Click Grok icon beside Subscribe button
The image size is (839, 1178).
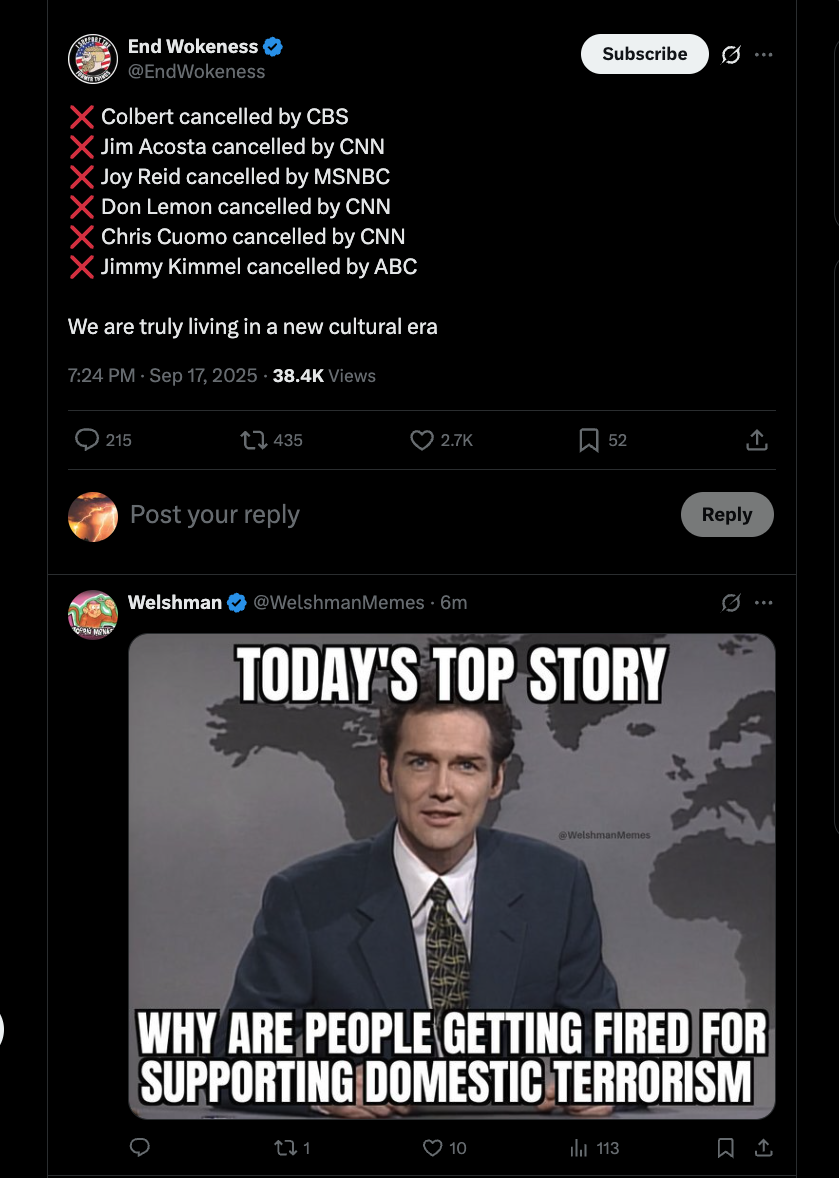coord(731,55)
